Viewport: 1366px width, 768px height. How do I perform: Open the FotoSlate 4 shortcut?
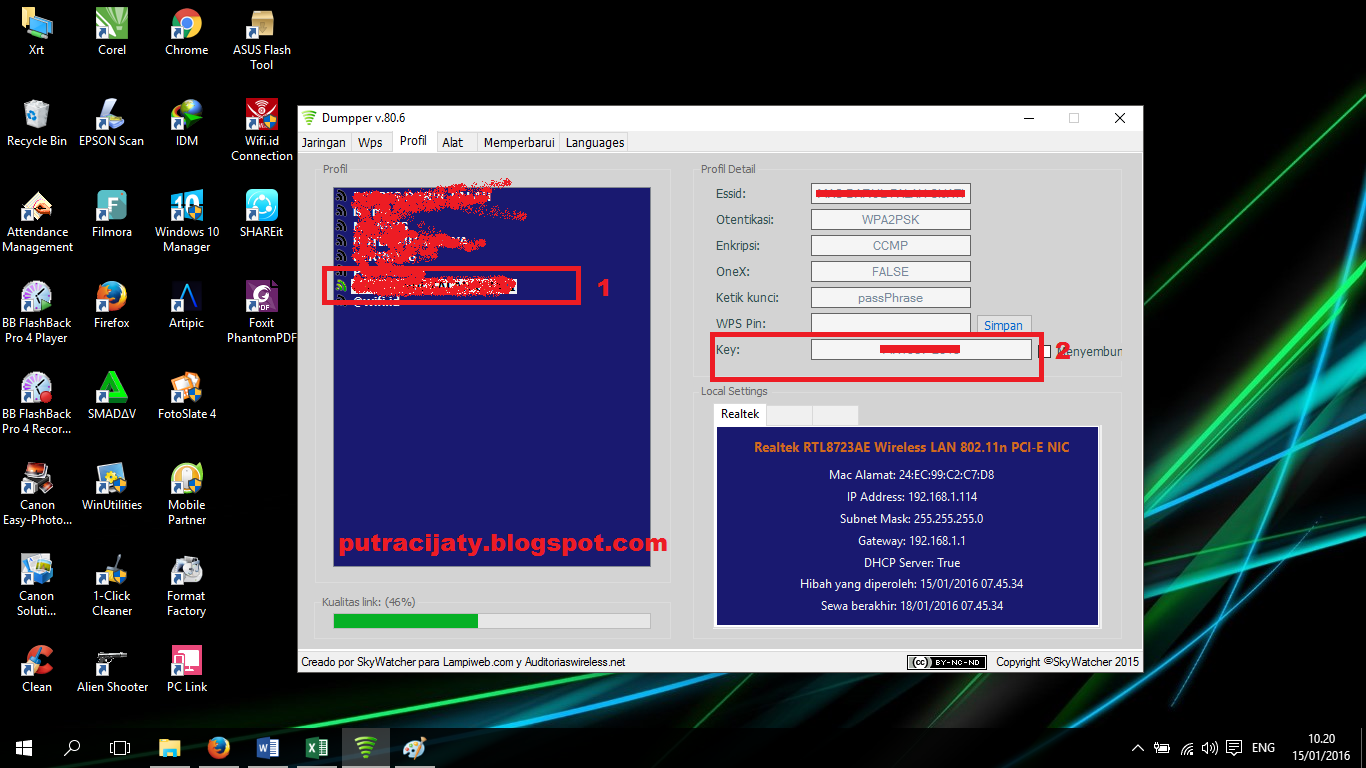tap(187, 395)
